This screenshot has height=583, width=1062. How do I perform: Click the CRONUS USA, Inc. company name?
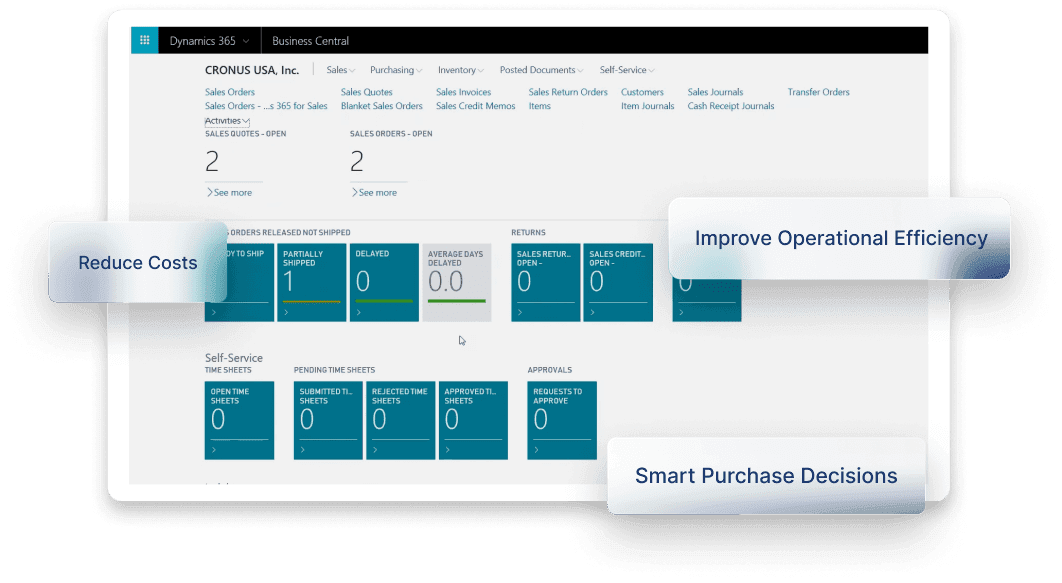[x=252, y=70]
